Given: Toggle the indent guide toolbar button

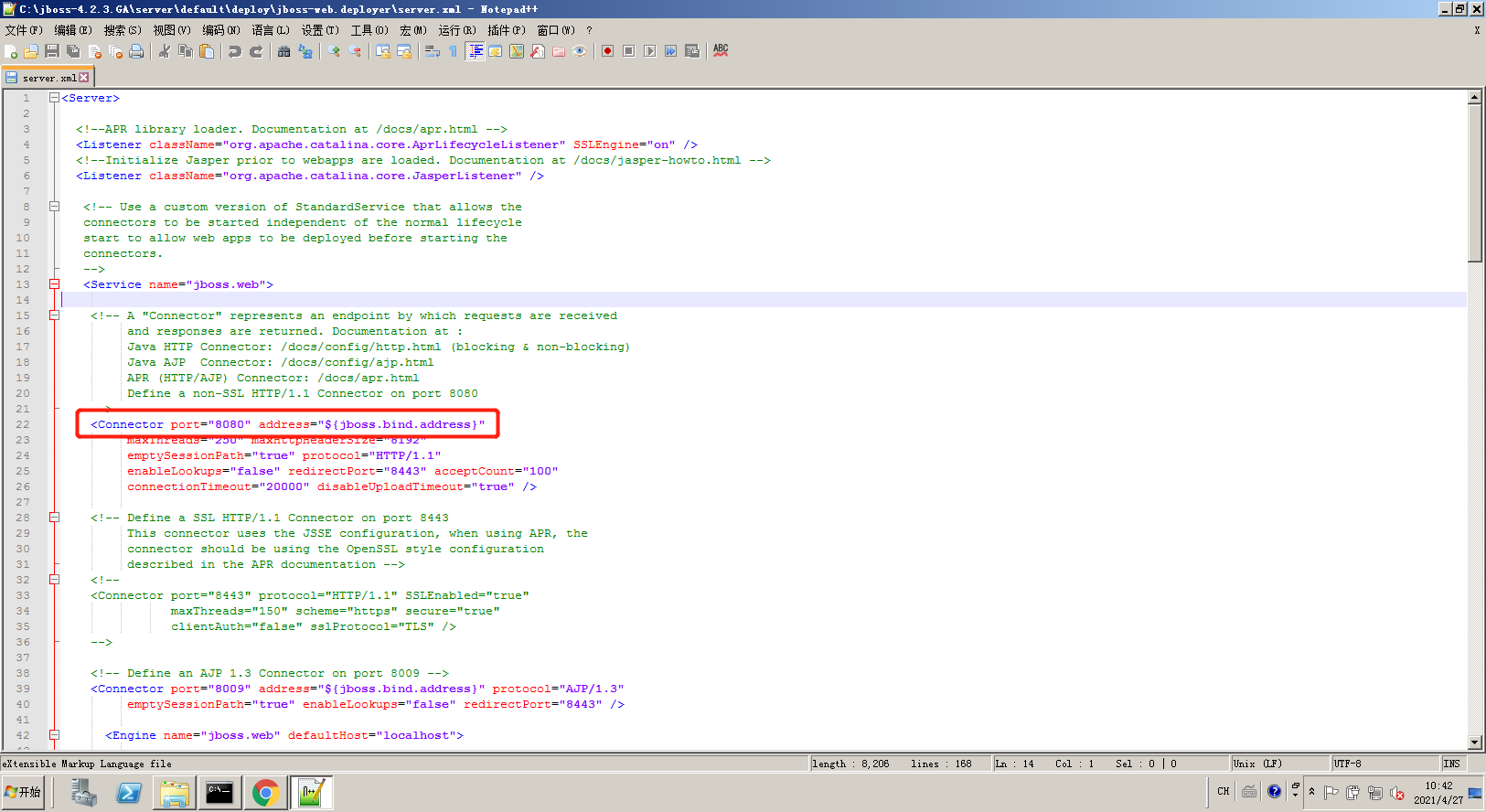Looking at the screenshot, I should click(476, 51).
